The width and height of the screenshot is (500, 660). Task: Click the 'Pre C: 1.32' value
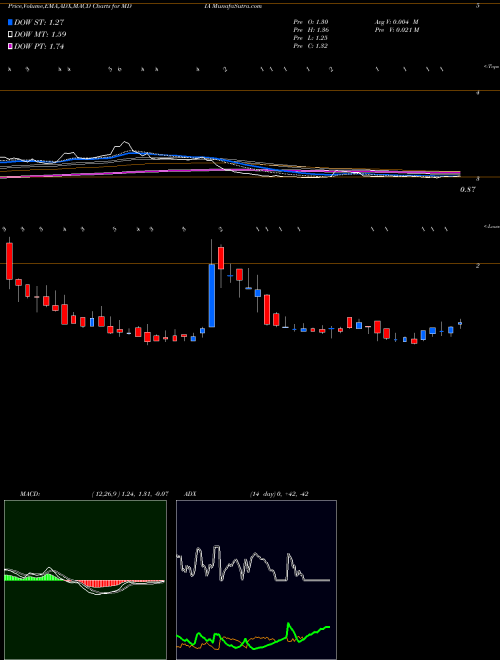pyautogui.click(x=311, y=46)
